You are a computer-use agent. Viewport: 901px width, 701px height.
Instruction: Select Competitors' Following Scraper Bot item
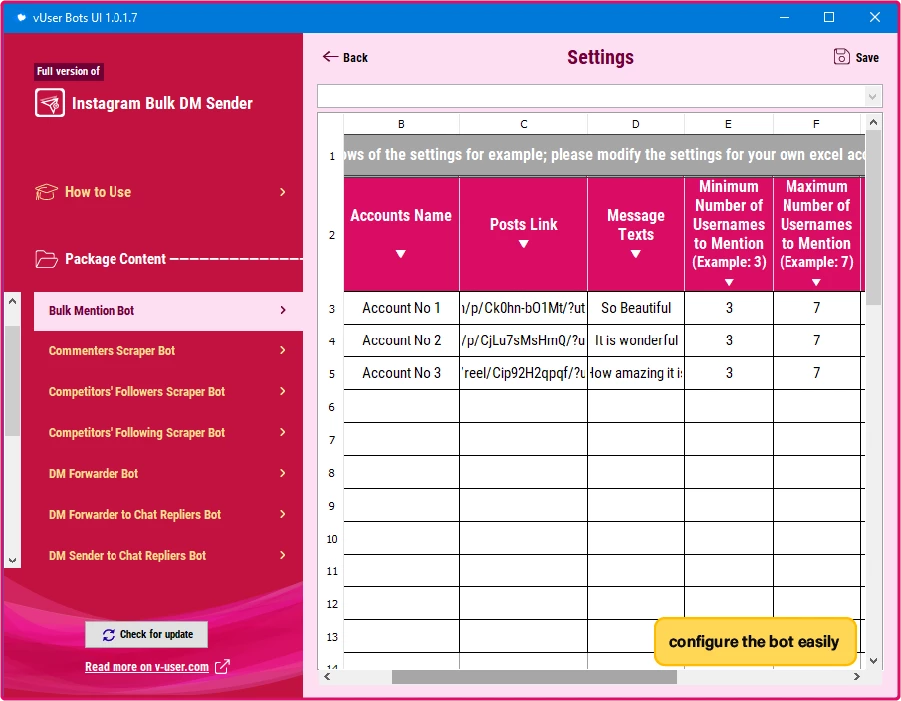coord(168,432)
